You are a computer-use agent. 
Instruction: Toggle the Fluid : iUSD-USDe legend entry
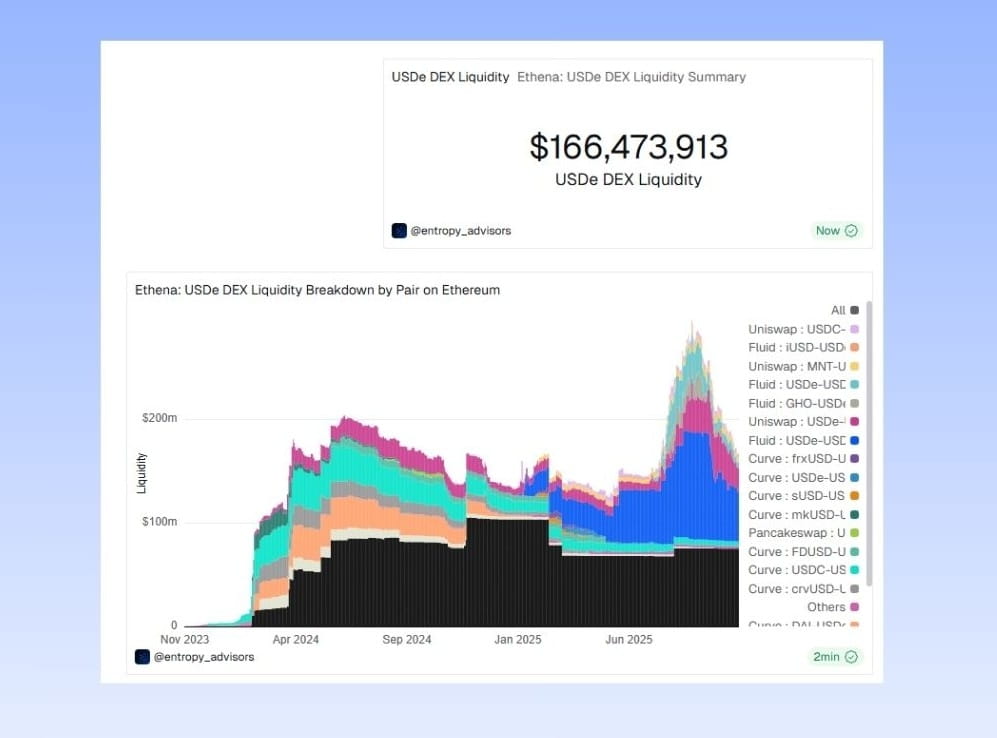point(804,348)
